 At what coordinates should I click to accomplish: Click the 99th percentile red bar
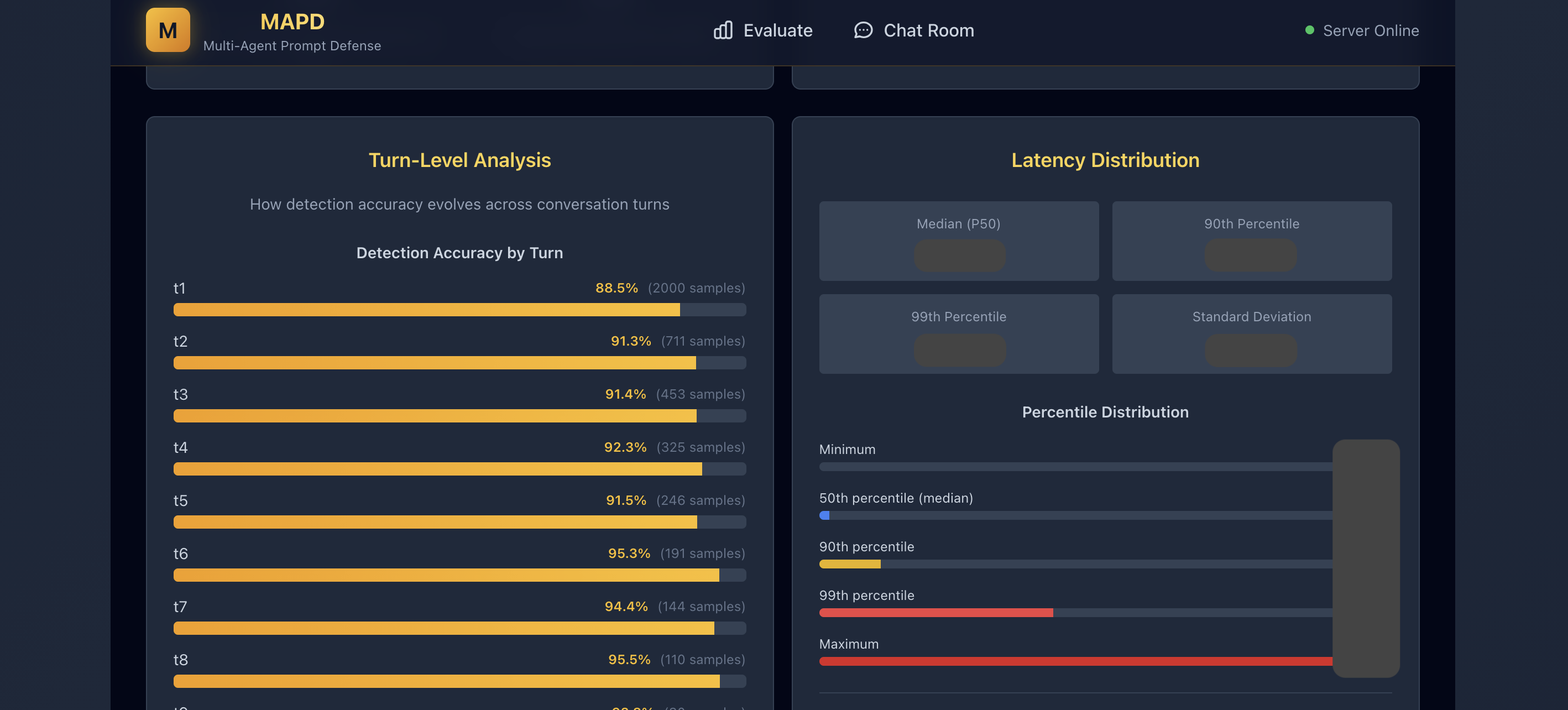pos(935,613)
